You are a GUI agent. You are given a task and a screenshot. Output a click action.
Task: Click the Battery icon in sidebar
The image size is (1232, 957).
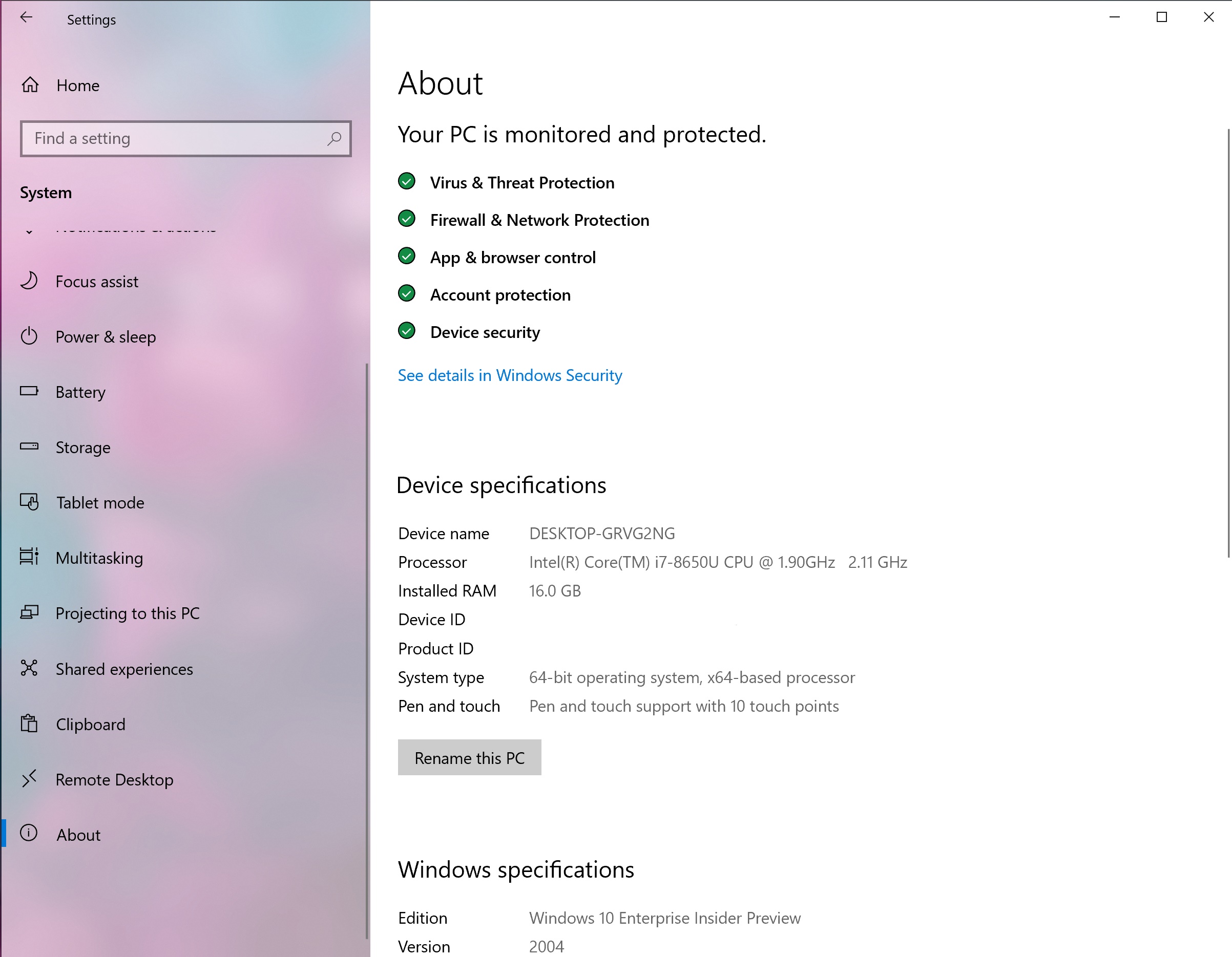29,391
